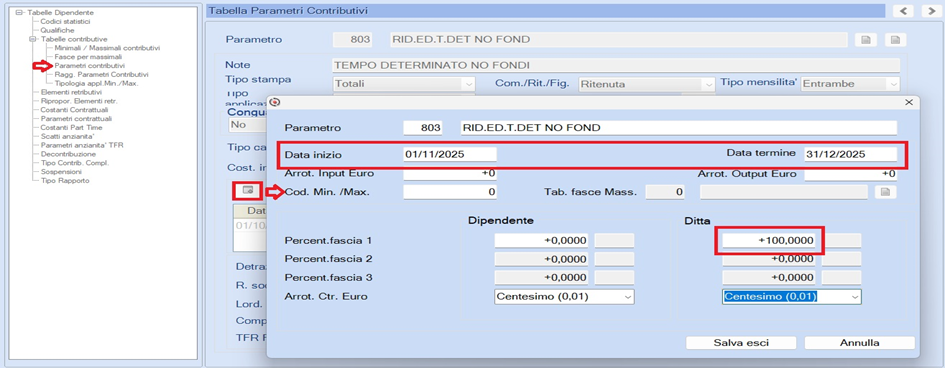Open the Com./Rit./Fig. Ritenuta dropdown
Screen dimensions: 945x368
coord(708,84)
